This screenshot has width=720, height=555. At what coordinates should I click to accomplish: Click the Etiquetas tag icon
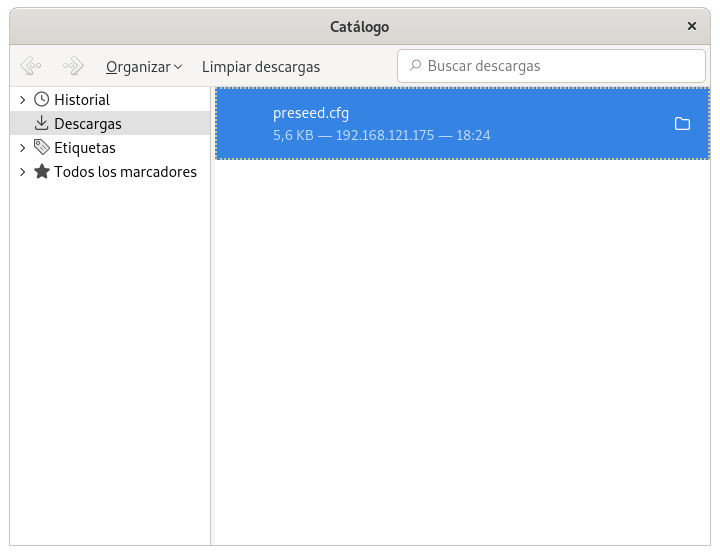click(41, 148)
